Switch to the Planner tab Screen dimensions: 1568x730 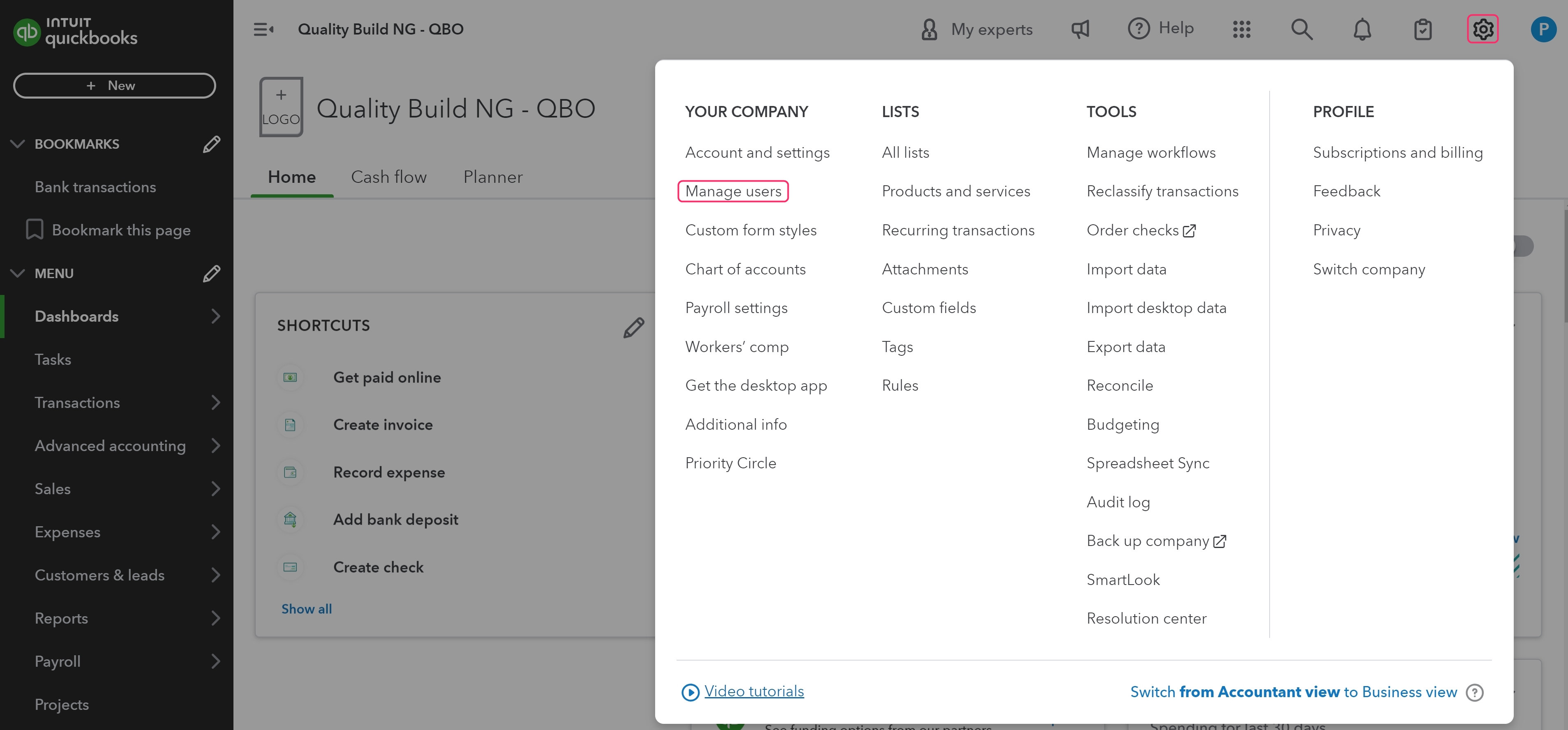pos(493,177)
